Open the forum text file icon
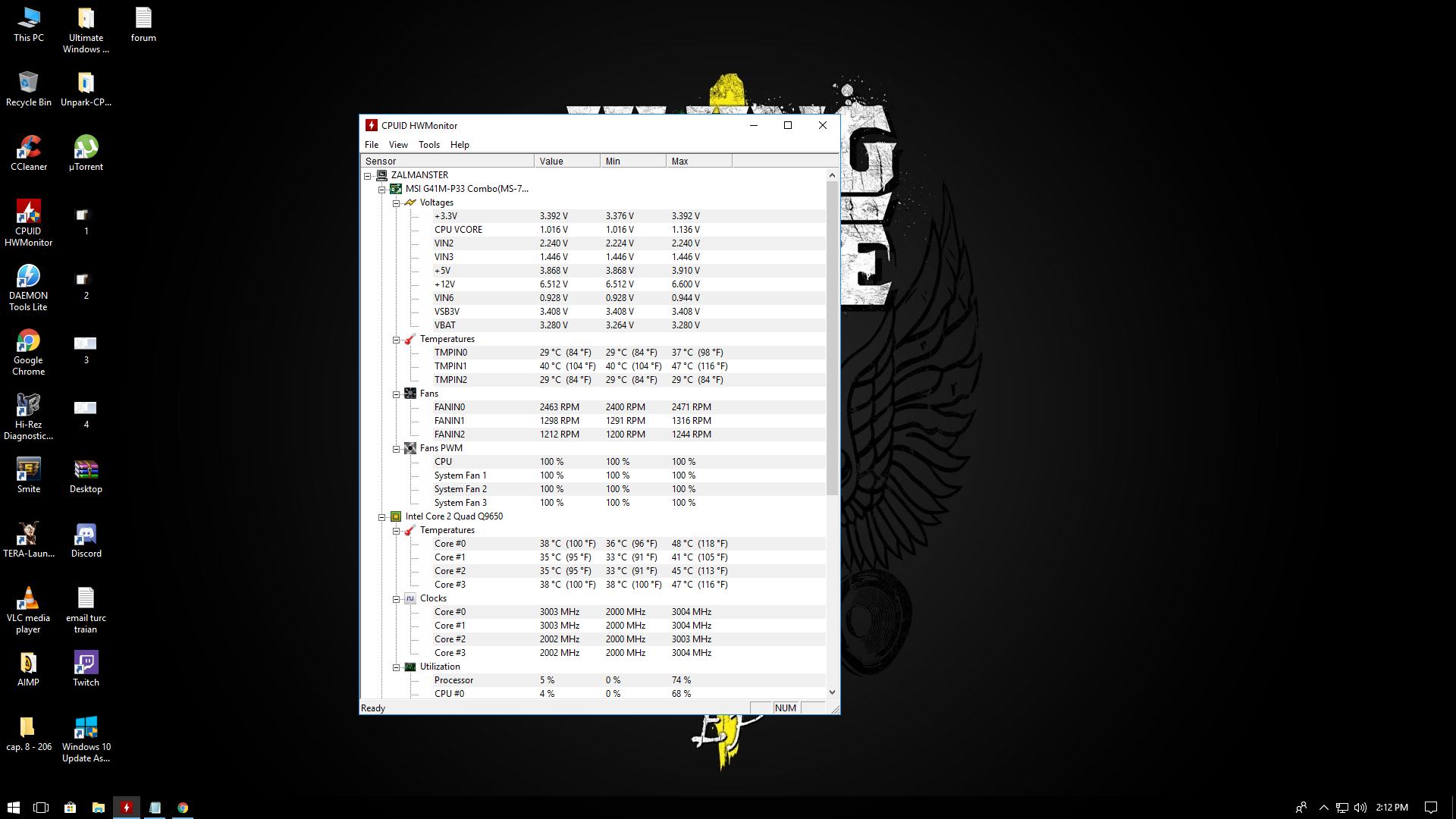This screenshot has width=1456, height=819. click(x=143, y=24)
